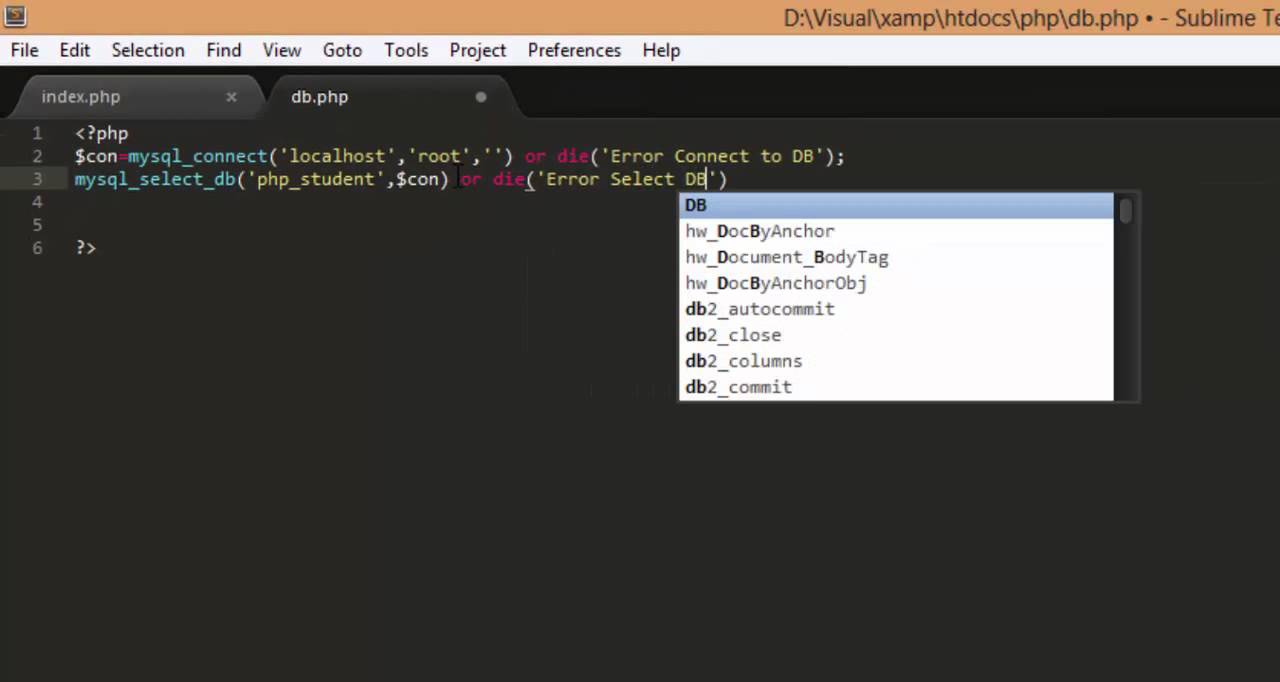Open the Selection menu

pyautogui.click(x=148, y=50)
